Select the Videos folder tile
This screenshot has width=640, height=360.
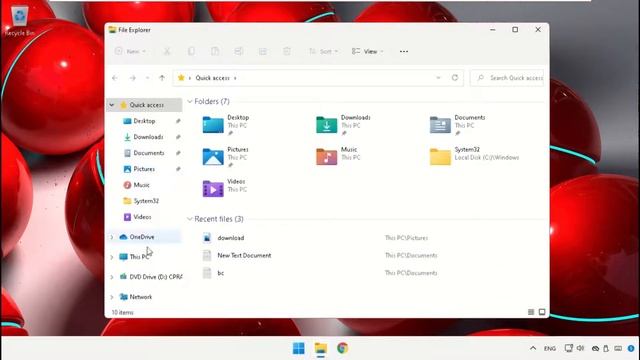pos(224,189)
